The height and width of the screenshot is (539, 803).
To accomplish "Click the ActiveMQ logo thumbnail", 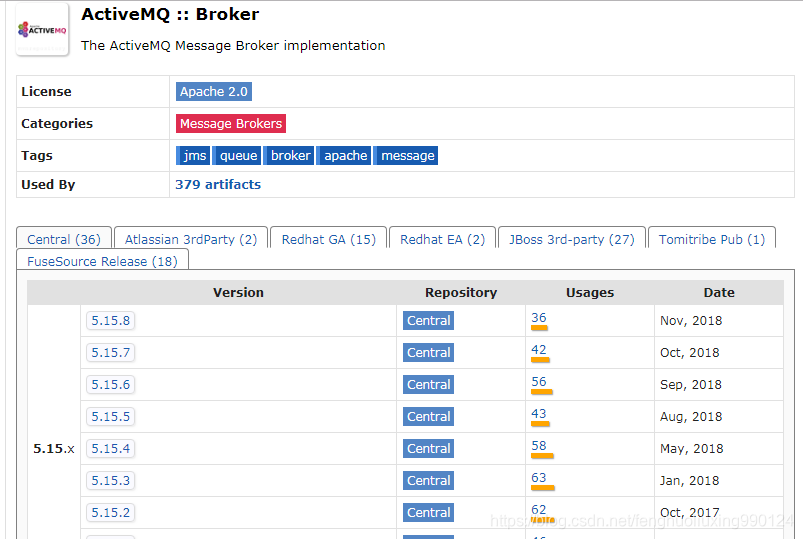I will pyautogui.click(x=43, y=30).
